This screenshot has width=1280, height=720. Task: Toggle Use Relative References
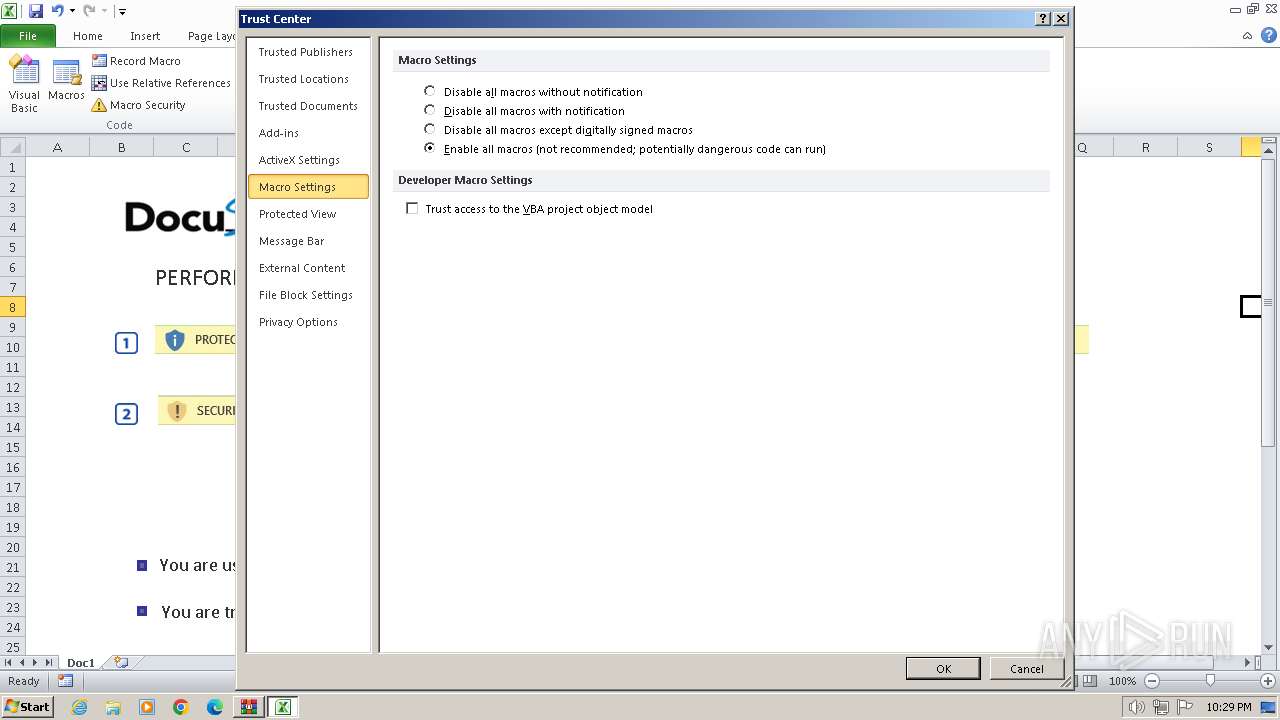[x=161, y=83]
